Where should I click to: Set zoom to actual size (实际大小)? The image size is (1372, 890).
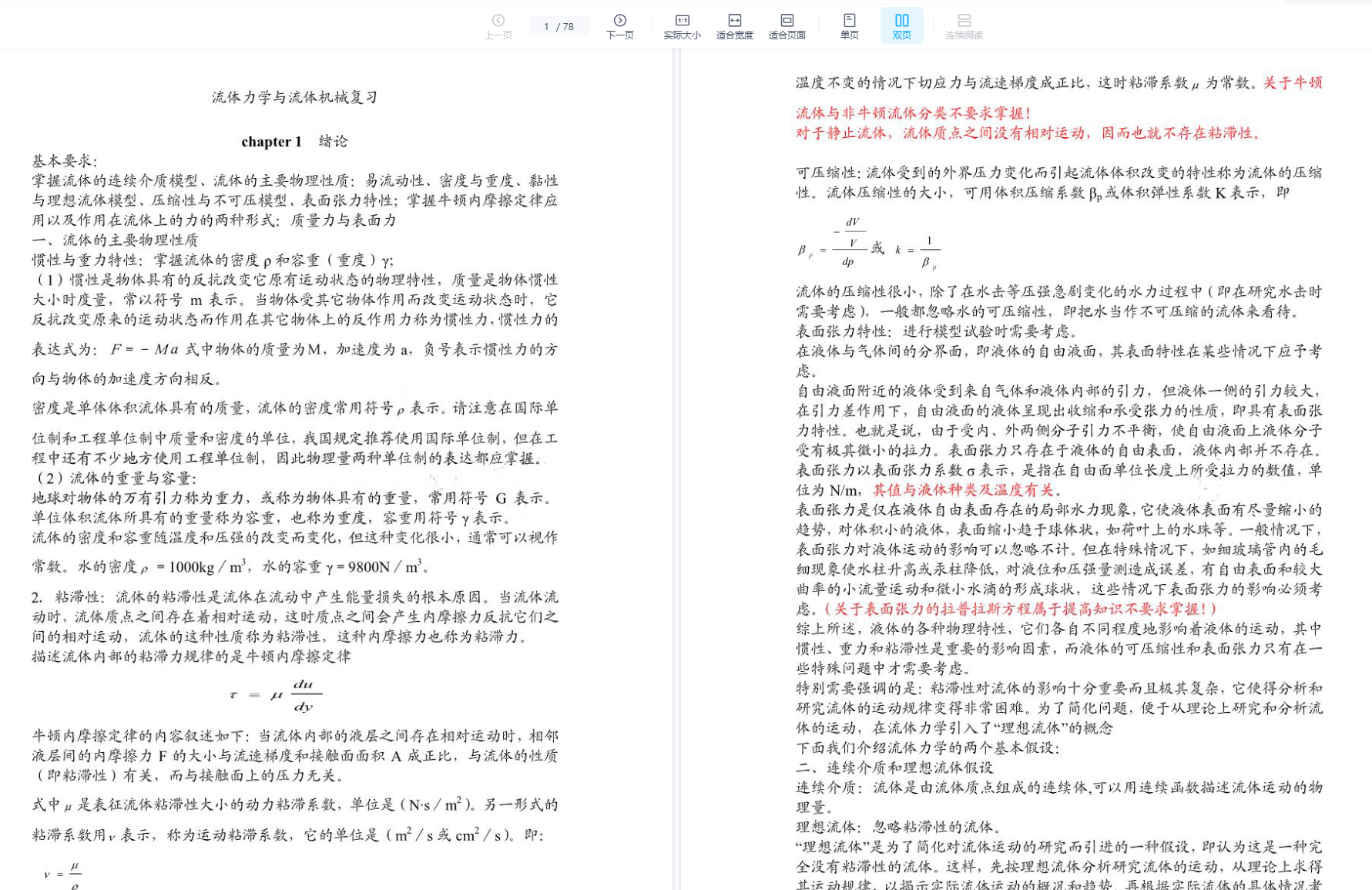click(x=682, y=25)
